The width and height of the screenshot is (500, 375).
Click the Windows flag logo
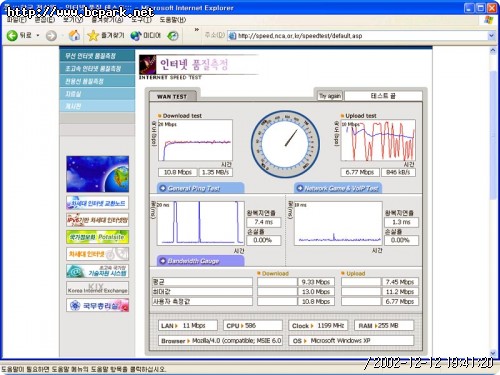pos(488,20)
